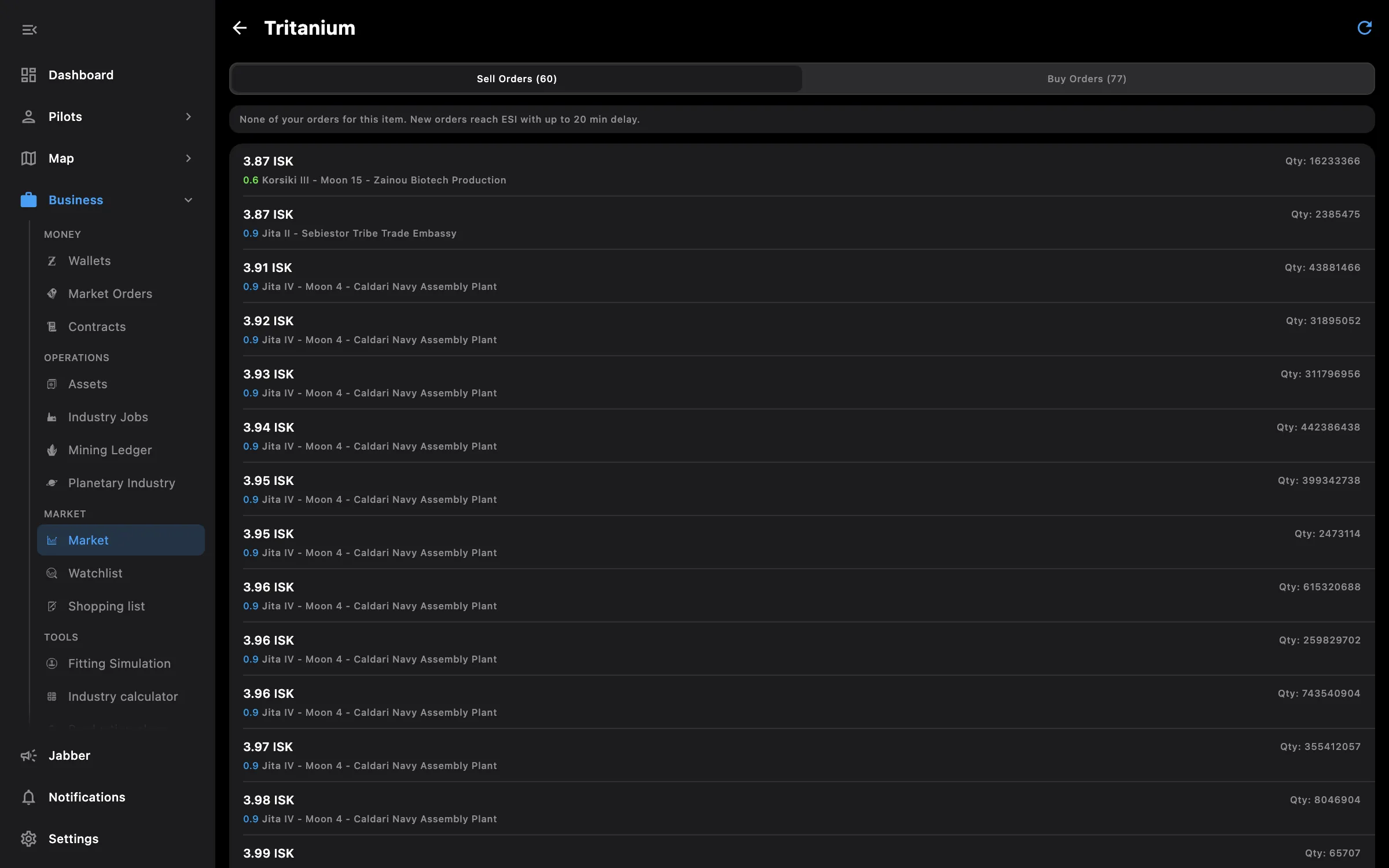Collapse the sidebar with the menu icon
Viewport: 1389px width, 868px height.
click(x=30, y=30)
